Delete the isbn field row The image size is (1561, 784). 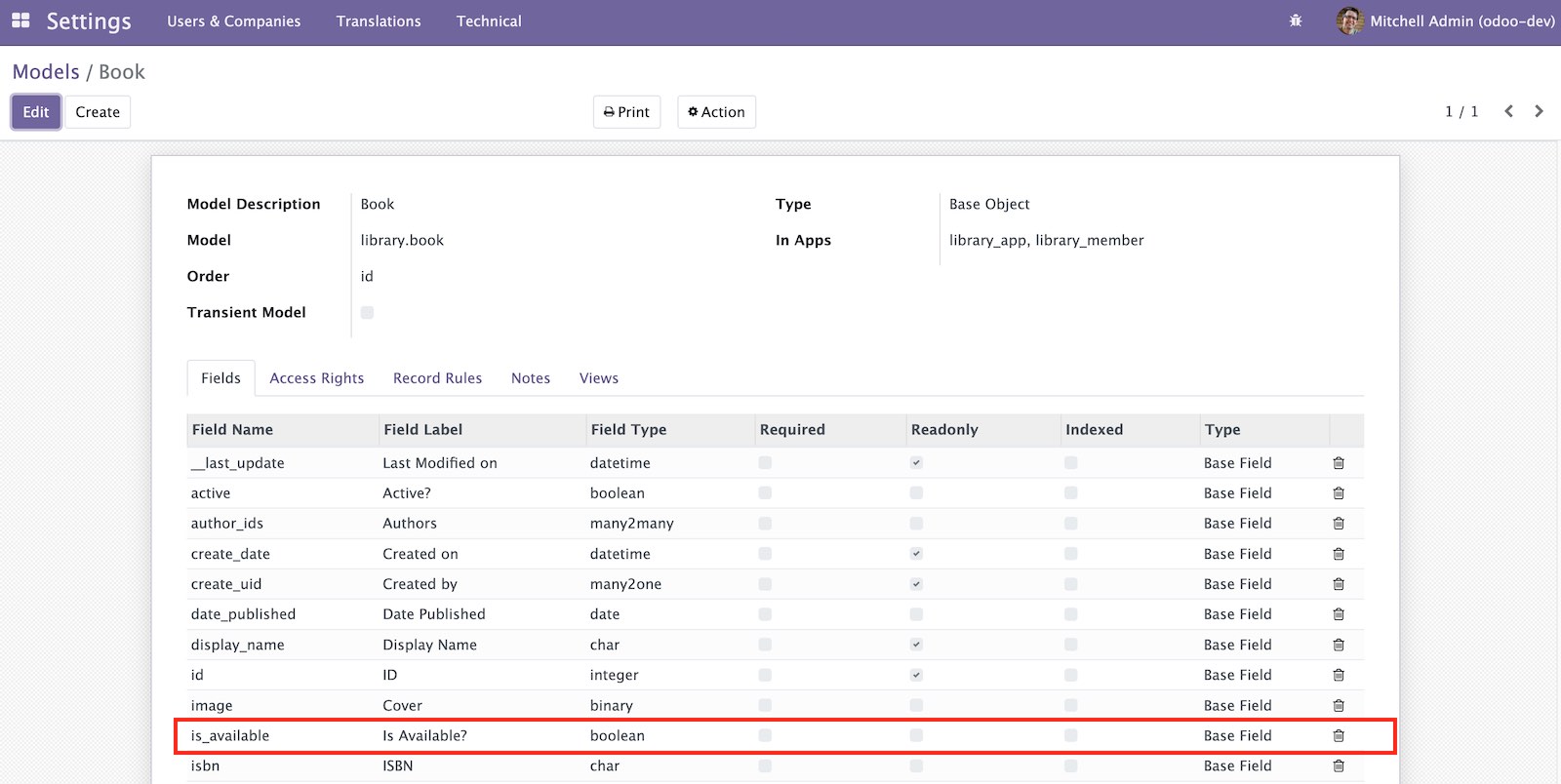pyautogui.click(x=1339, y=765)
